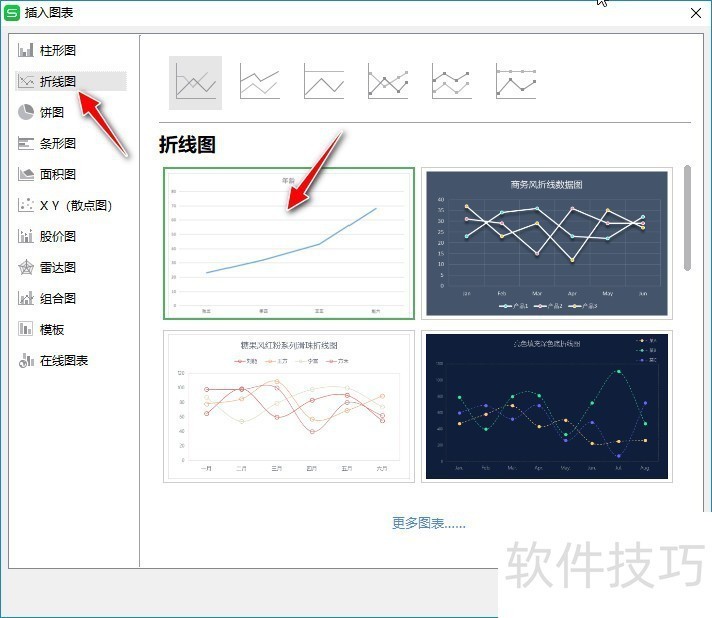
Task: Choose stacked line with markers subtype icon
Action: click(x=451, y=83)
